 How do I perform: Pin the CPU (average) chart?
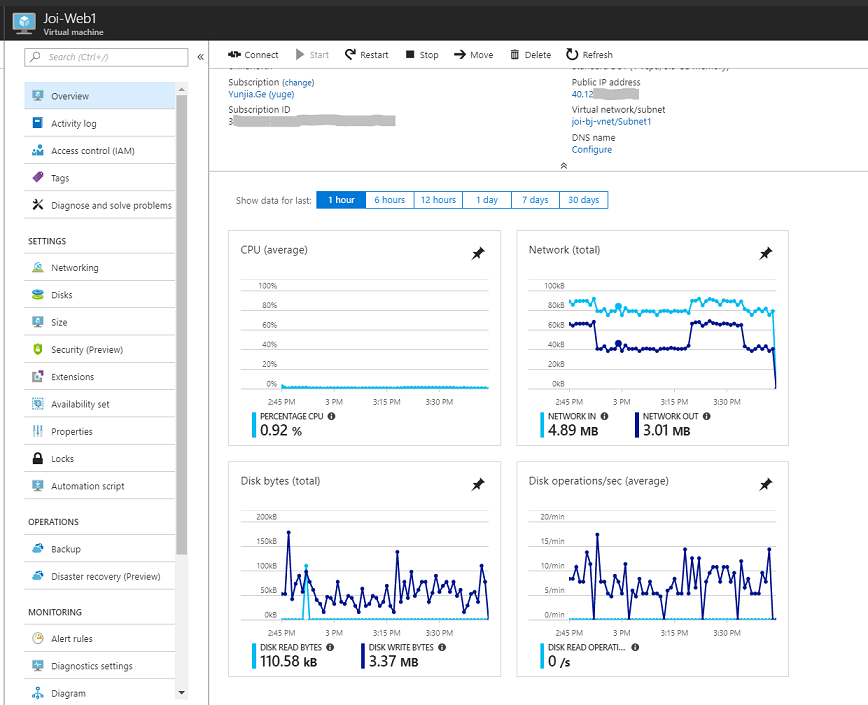click(478, 254)
